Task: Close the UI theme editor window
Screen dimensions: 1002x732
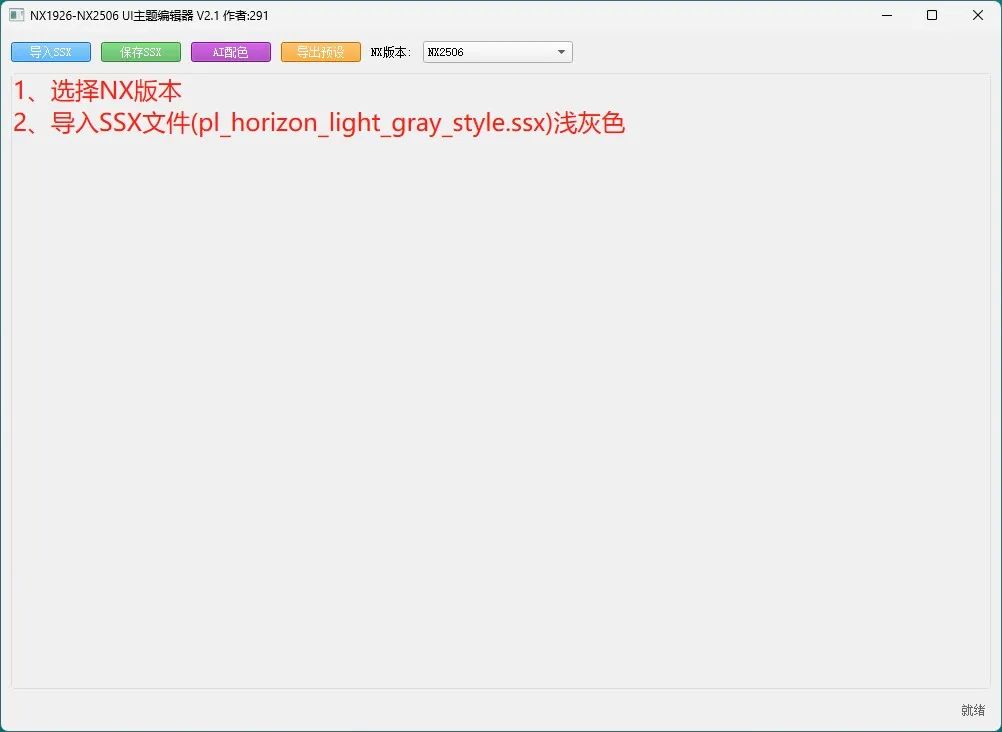Action: (x=978, y=15)
